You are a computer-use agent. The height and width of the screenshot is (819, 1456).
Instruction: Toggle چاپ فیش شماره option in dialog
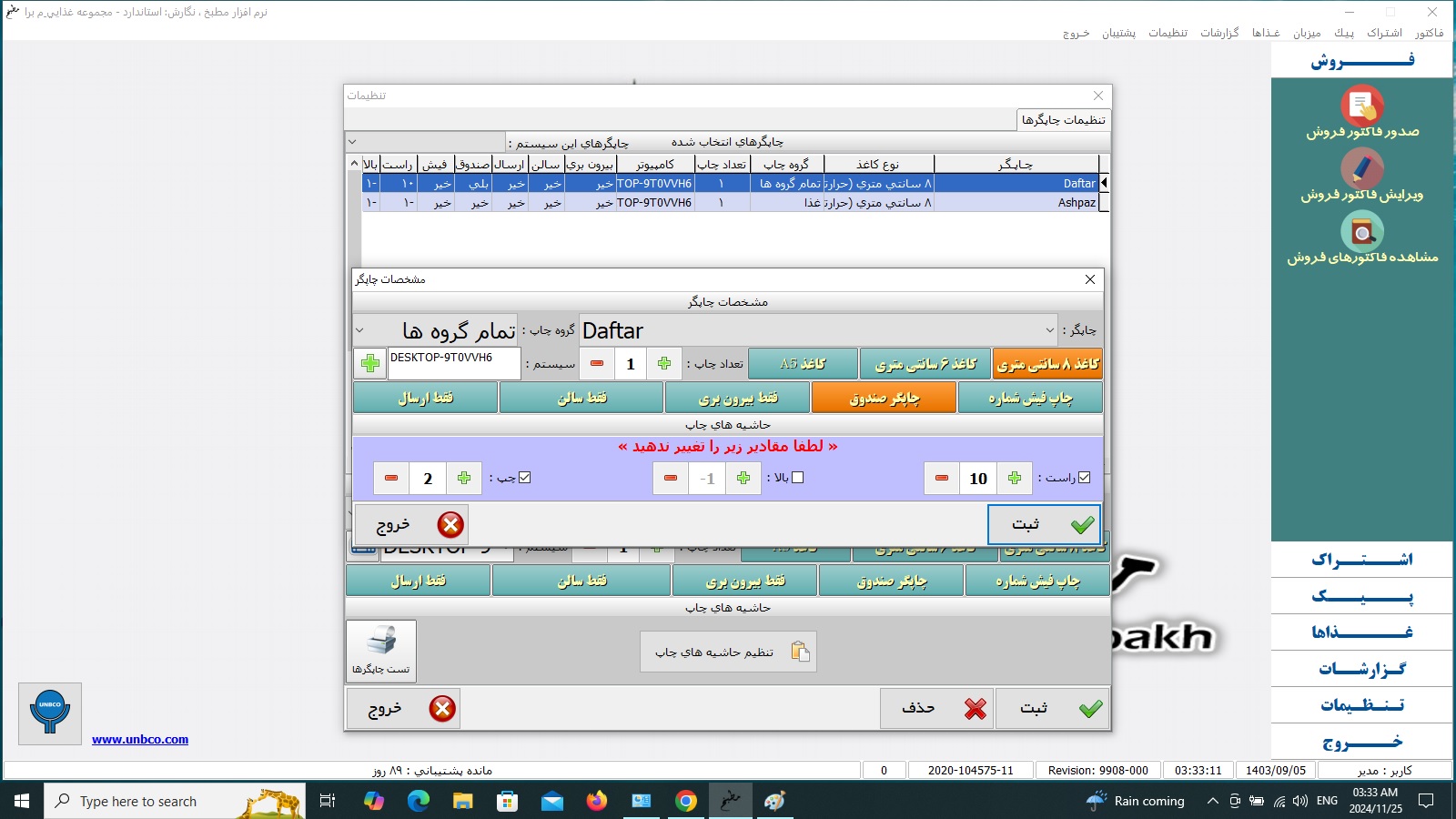pos(1030,398)
